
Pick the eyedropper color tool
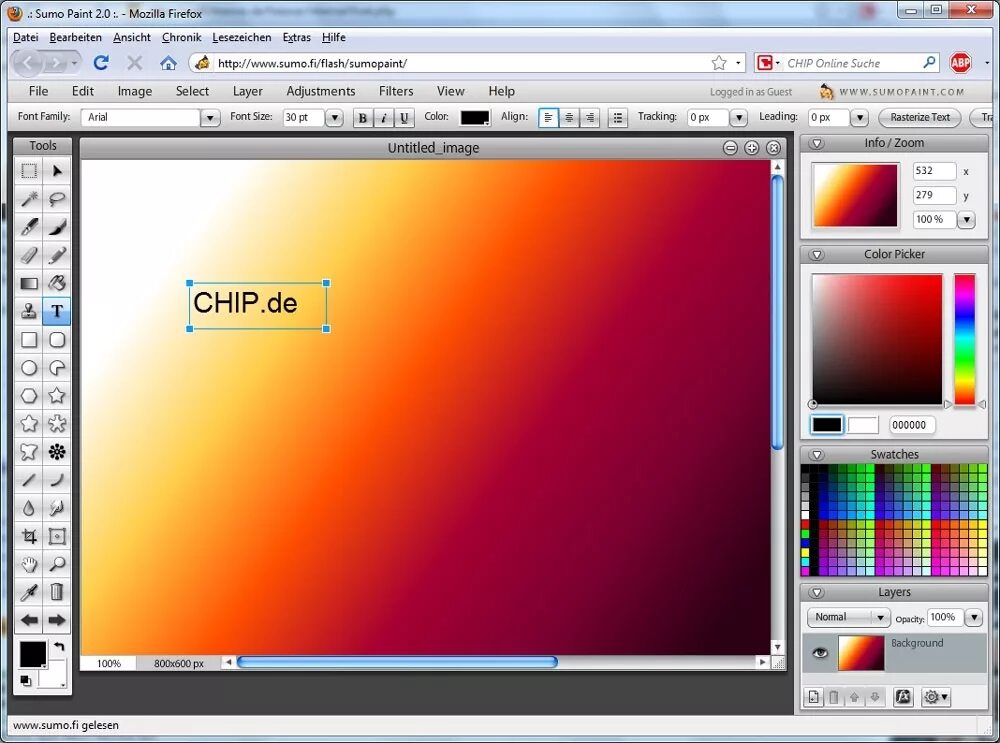tap(29, 592)
